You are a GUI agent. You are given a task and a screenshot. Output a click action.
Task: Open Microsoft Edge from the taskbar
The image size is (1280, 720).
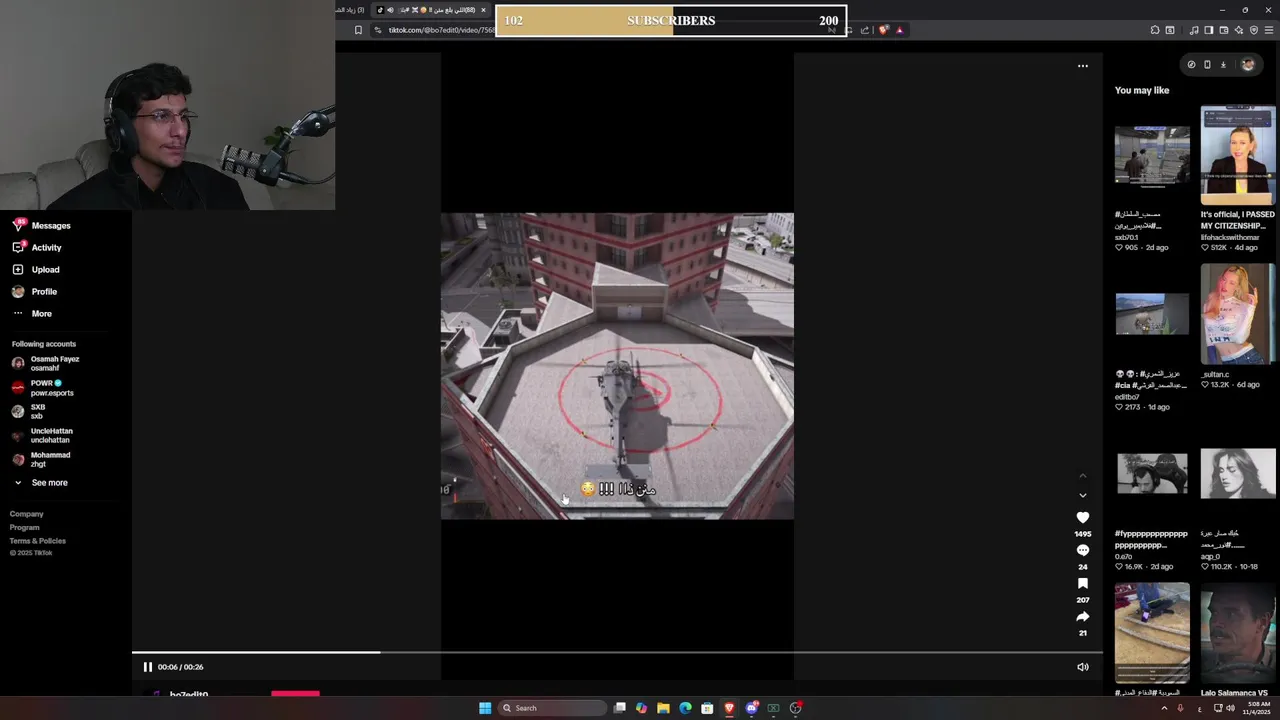point(685,708)
